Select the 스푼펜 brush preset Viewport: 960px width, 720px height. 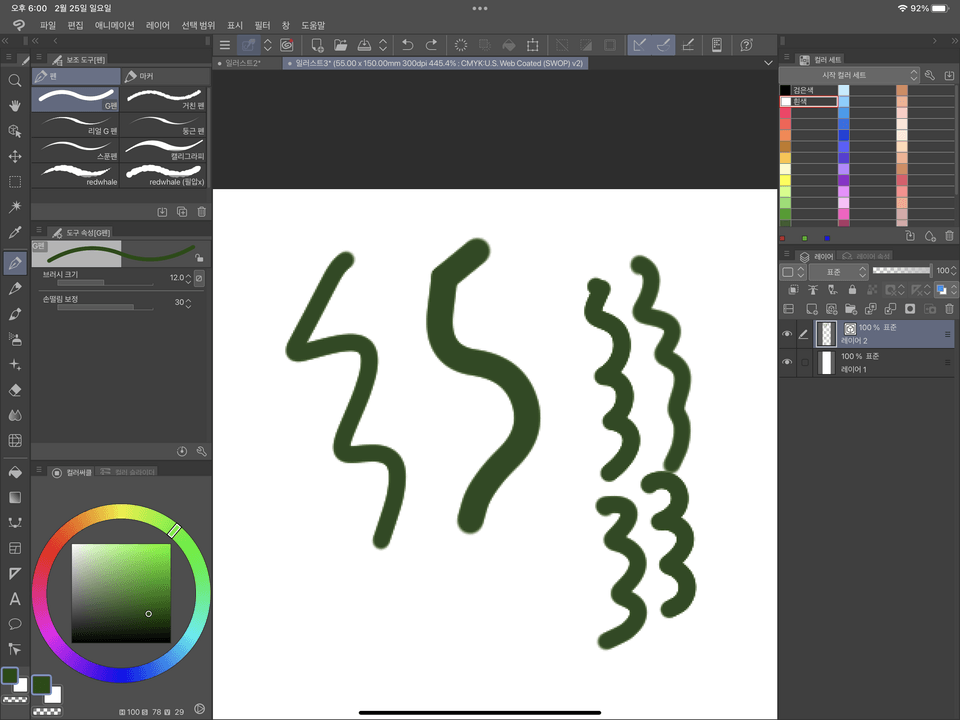pyautogui.click(x=75, y=149)
